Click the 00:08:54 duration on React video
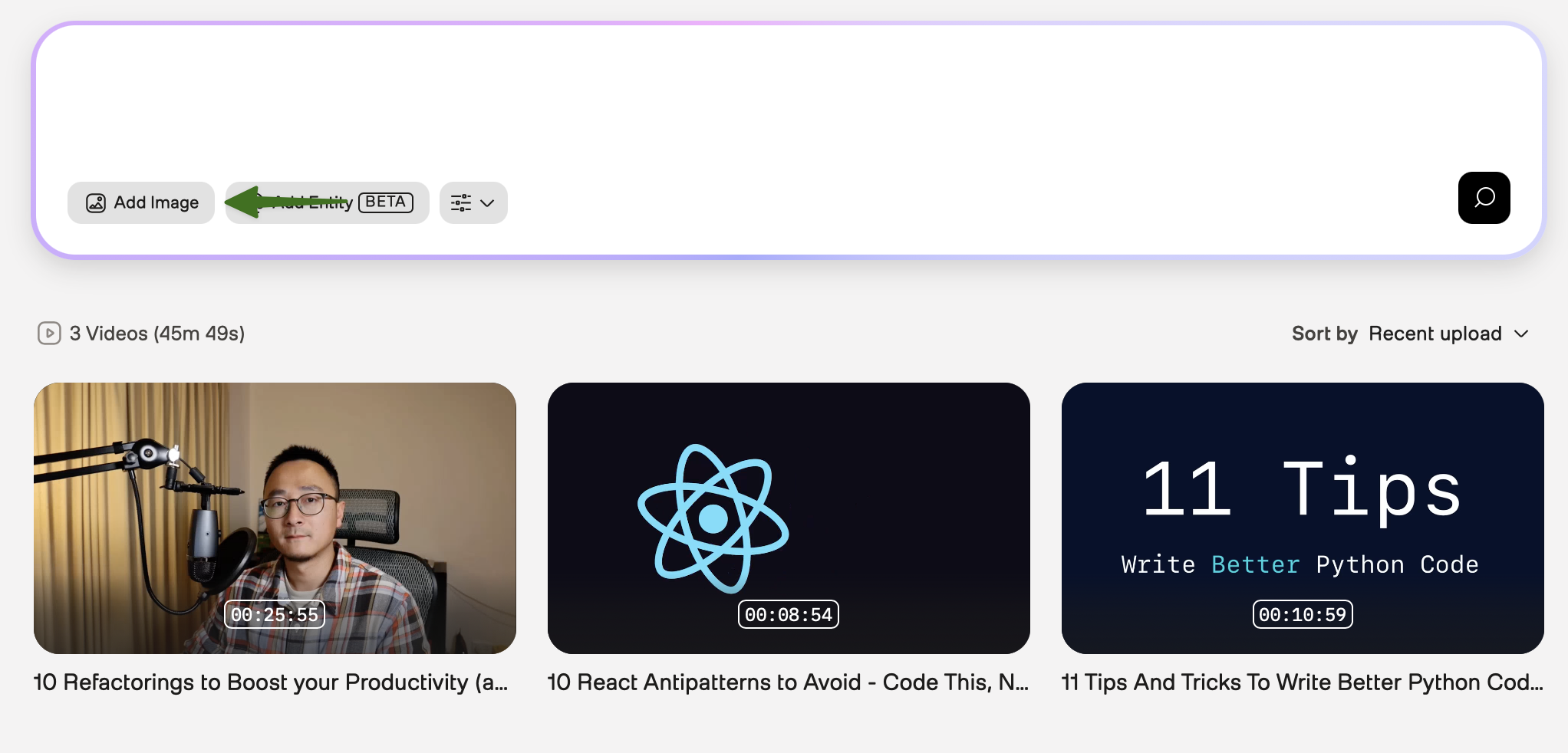The height and width of the screenshot is (753, 1568). coord(788,614)
